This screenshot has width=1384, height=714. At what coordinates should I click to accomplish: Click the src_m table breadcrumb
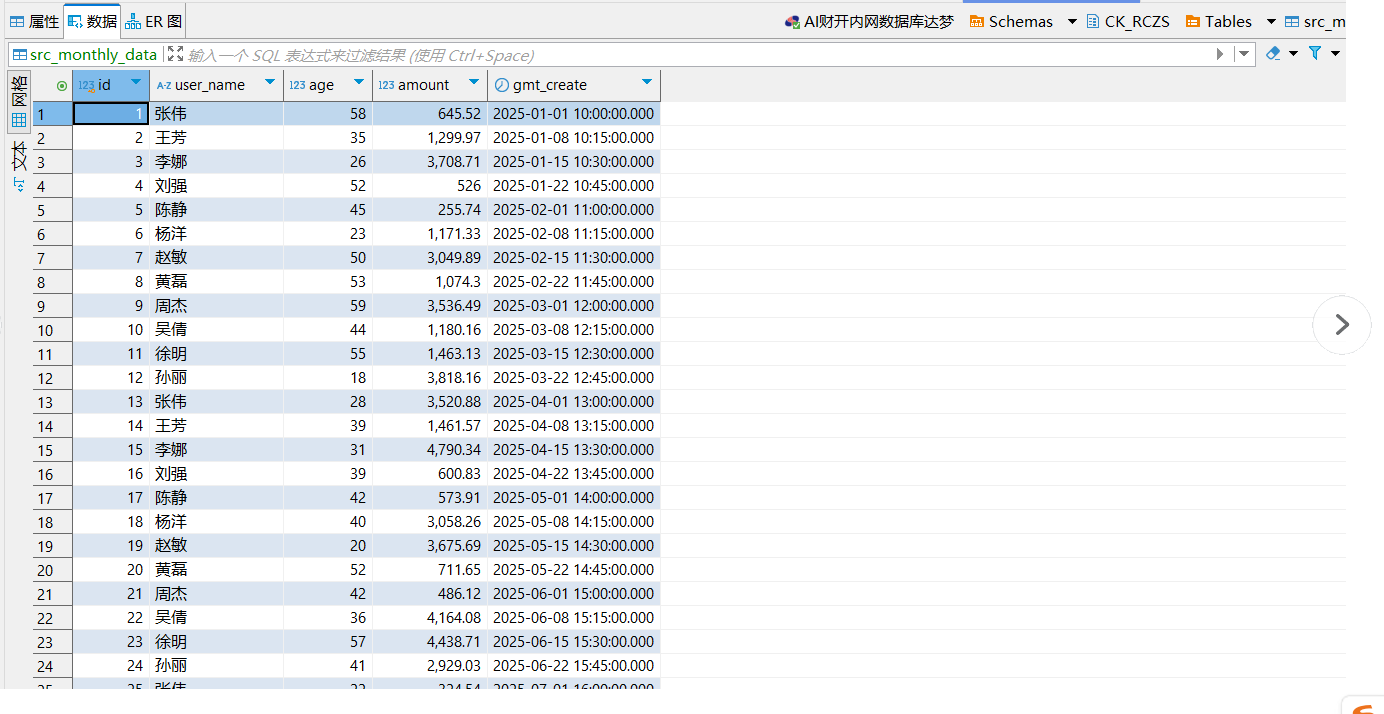point(1315,21)
